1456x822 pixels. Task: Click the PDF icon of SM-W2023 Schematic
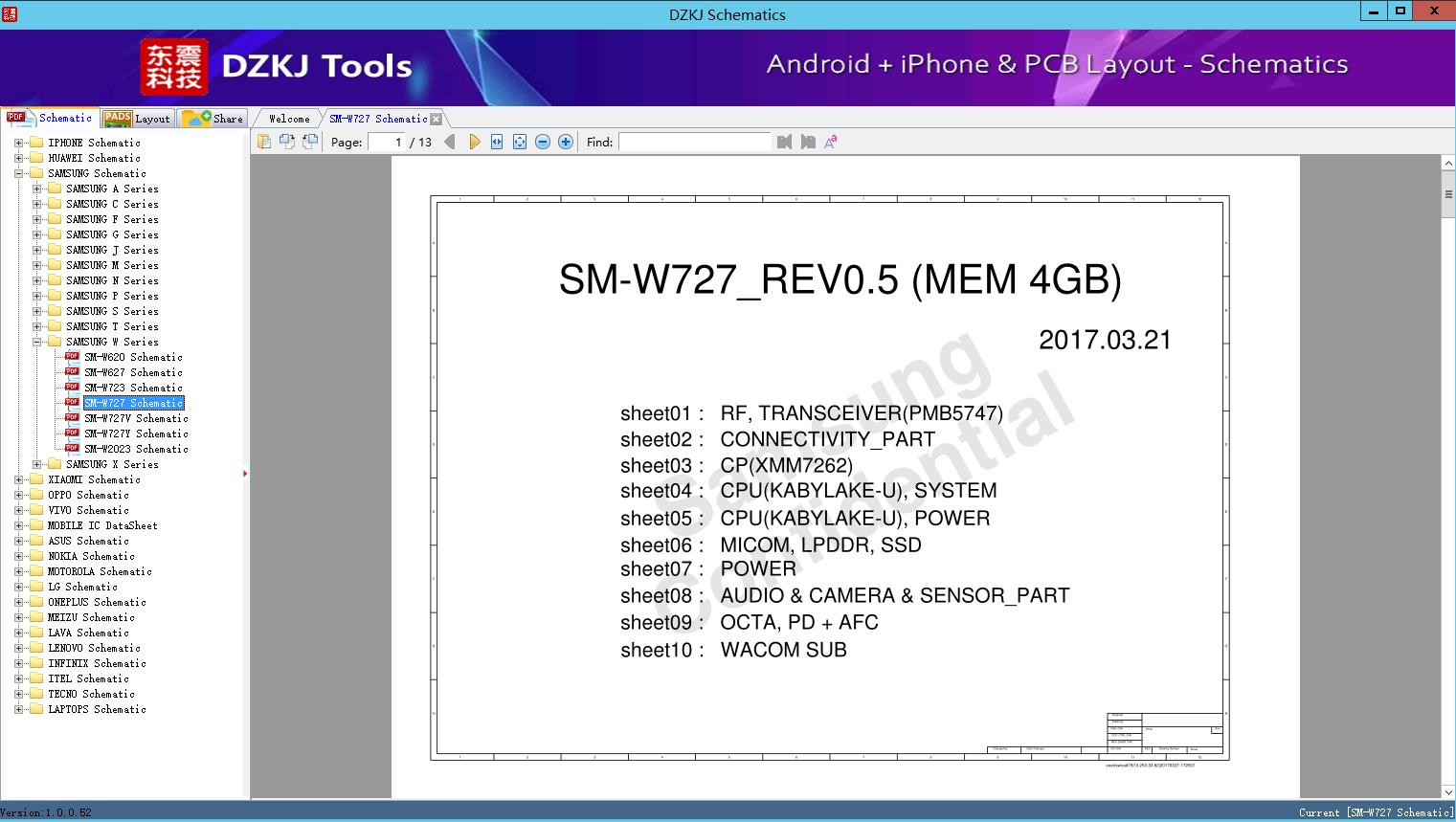tap(72, 448)
